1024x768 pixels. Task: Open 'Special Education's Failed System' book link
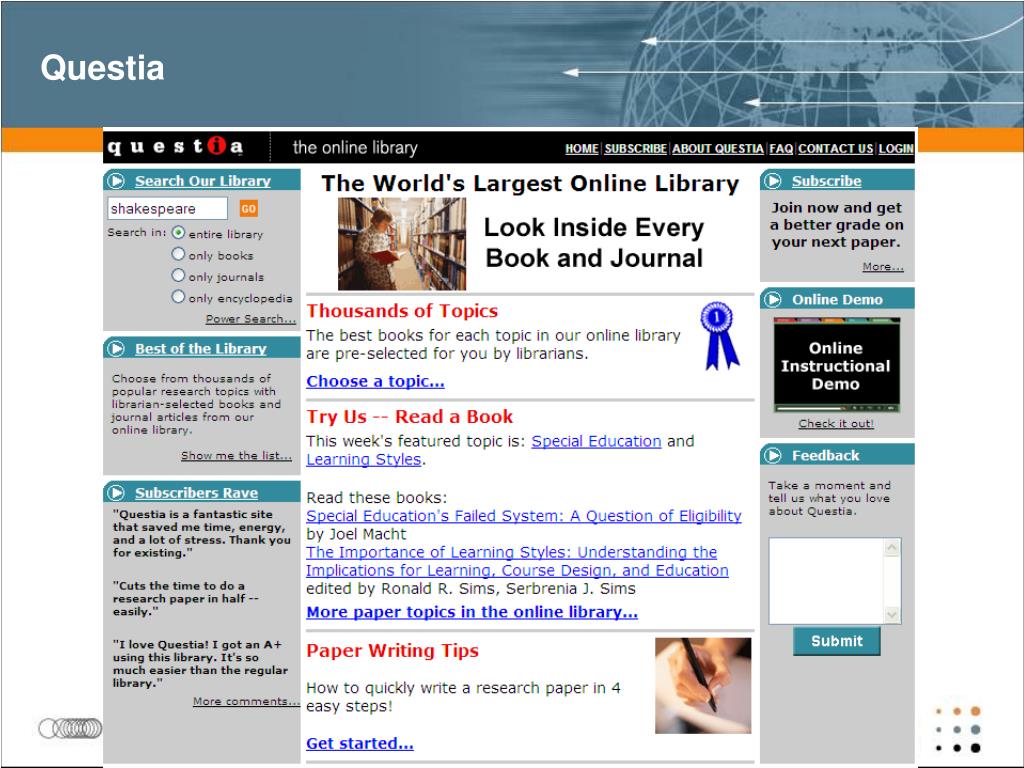(524, 516)
